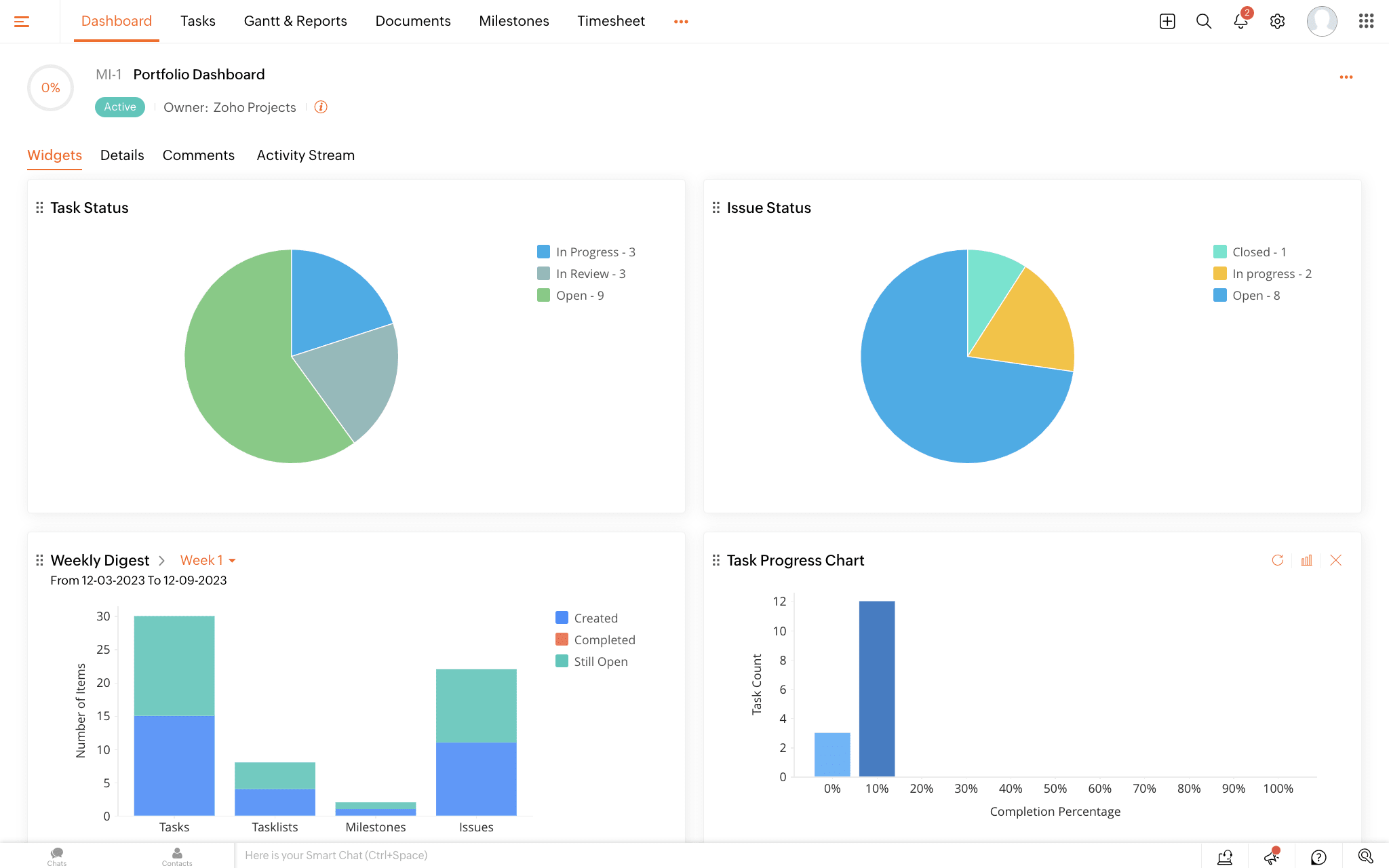1389x868 pixels.
Task: Open the Comments section
Action: 198,155
